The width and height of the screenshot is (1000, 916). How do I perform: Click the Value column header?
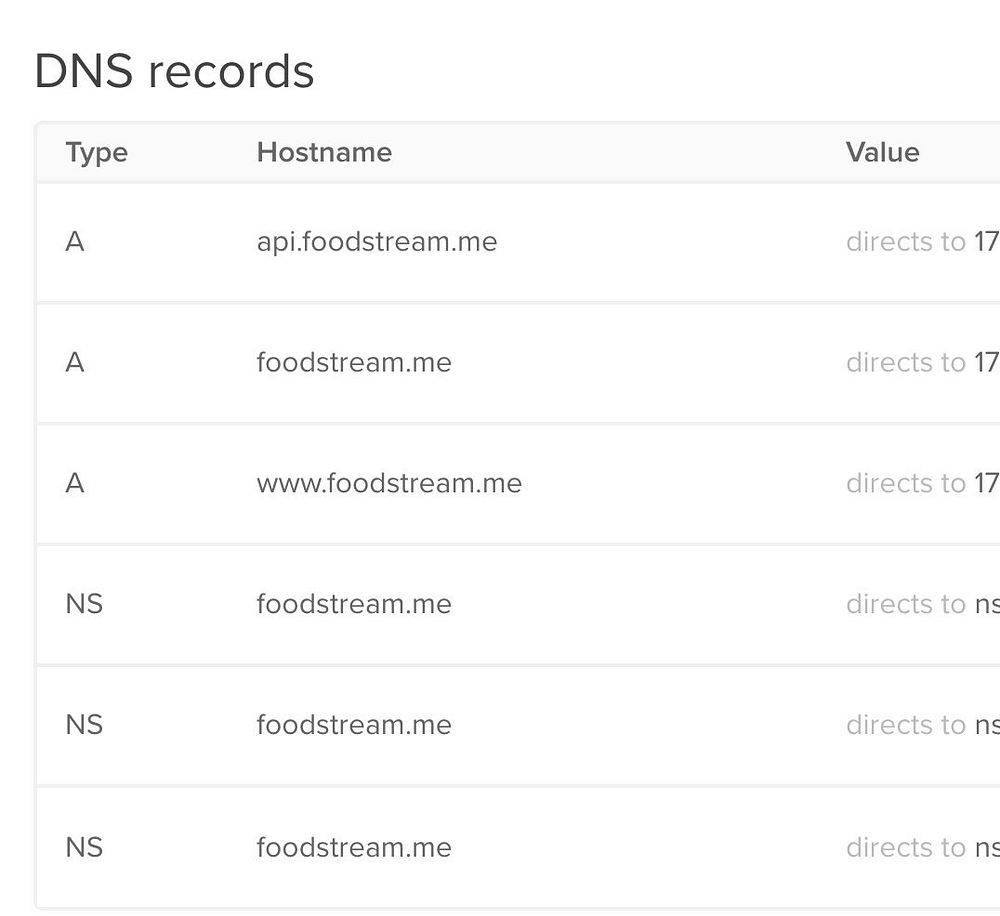click(882, 152)
